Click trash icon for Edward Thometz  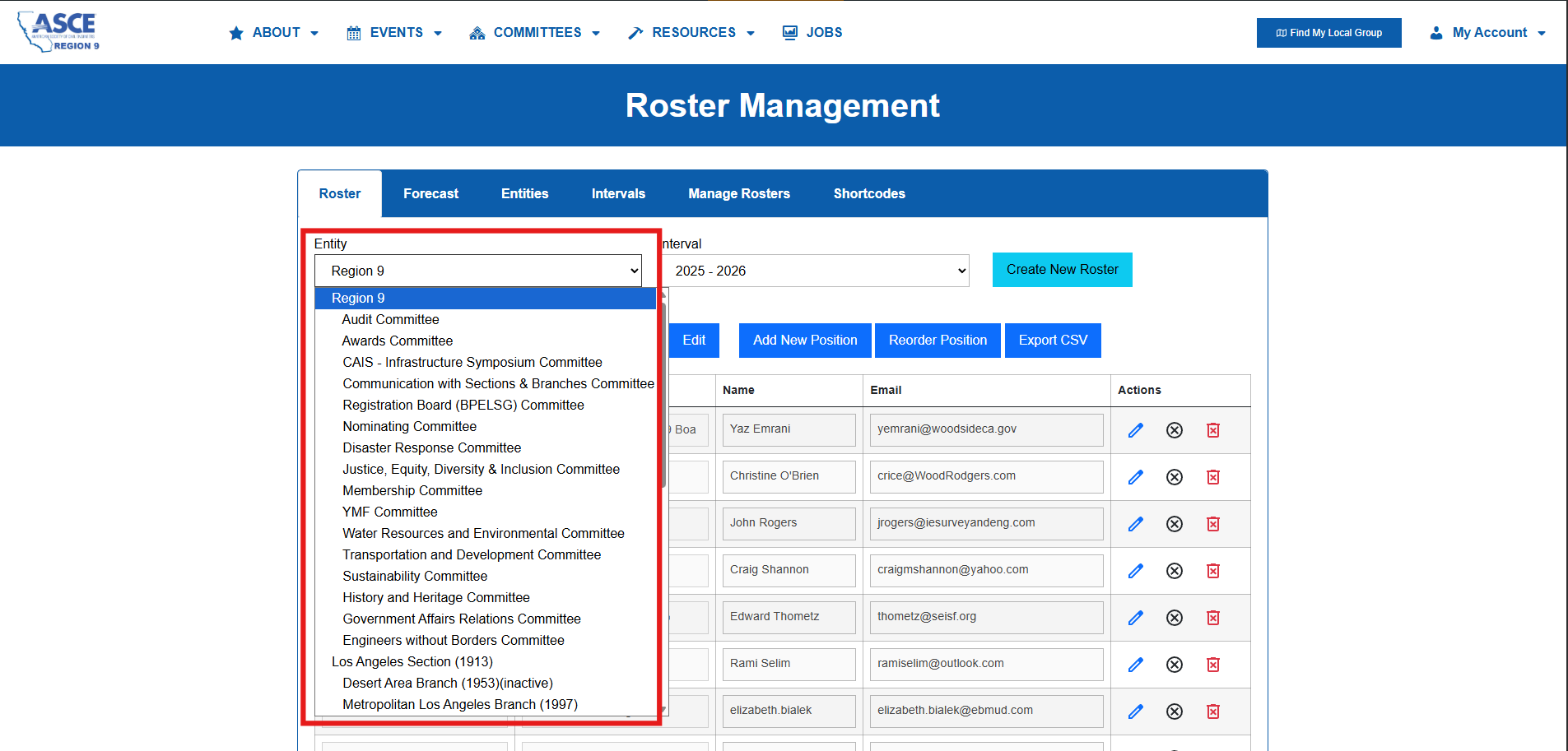point(1213,618)
